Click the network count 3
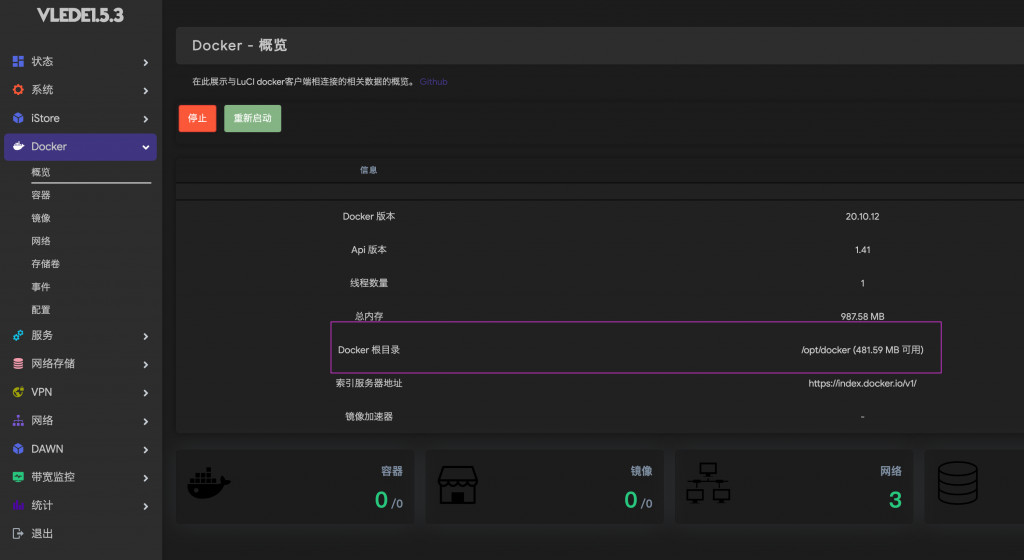The image size is (1024, 560). (895, 500)
